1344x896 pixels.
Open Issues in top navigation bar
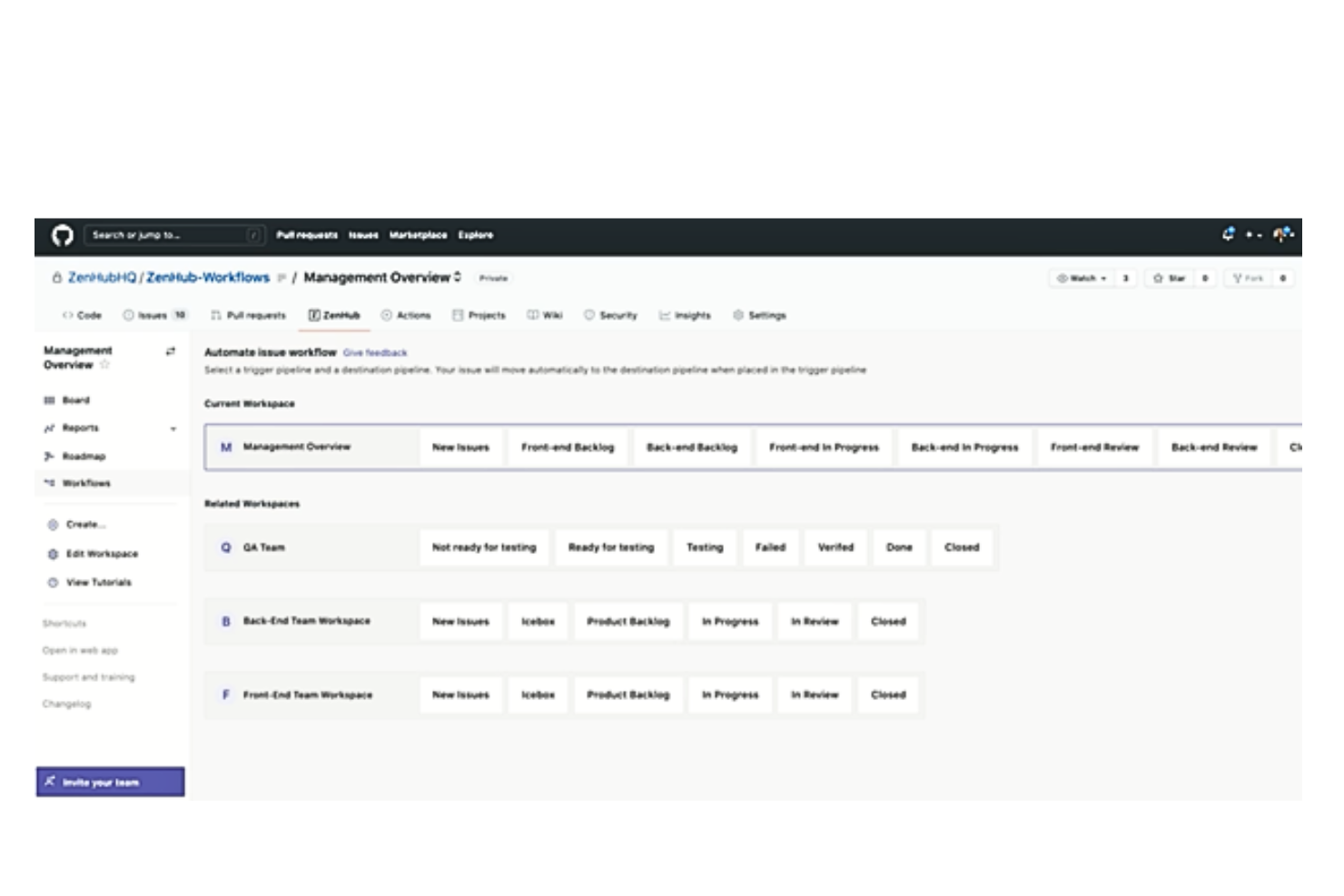tap(363, 235)
